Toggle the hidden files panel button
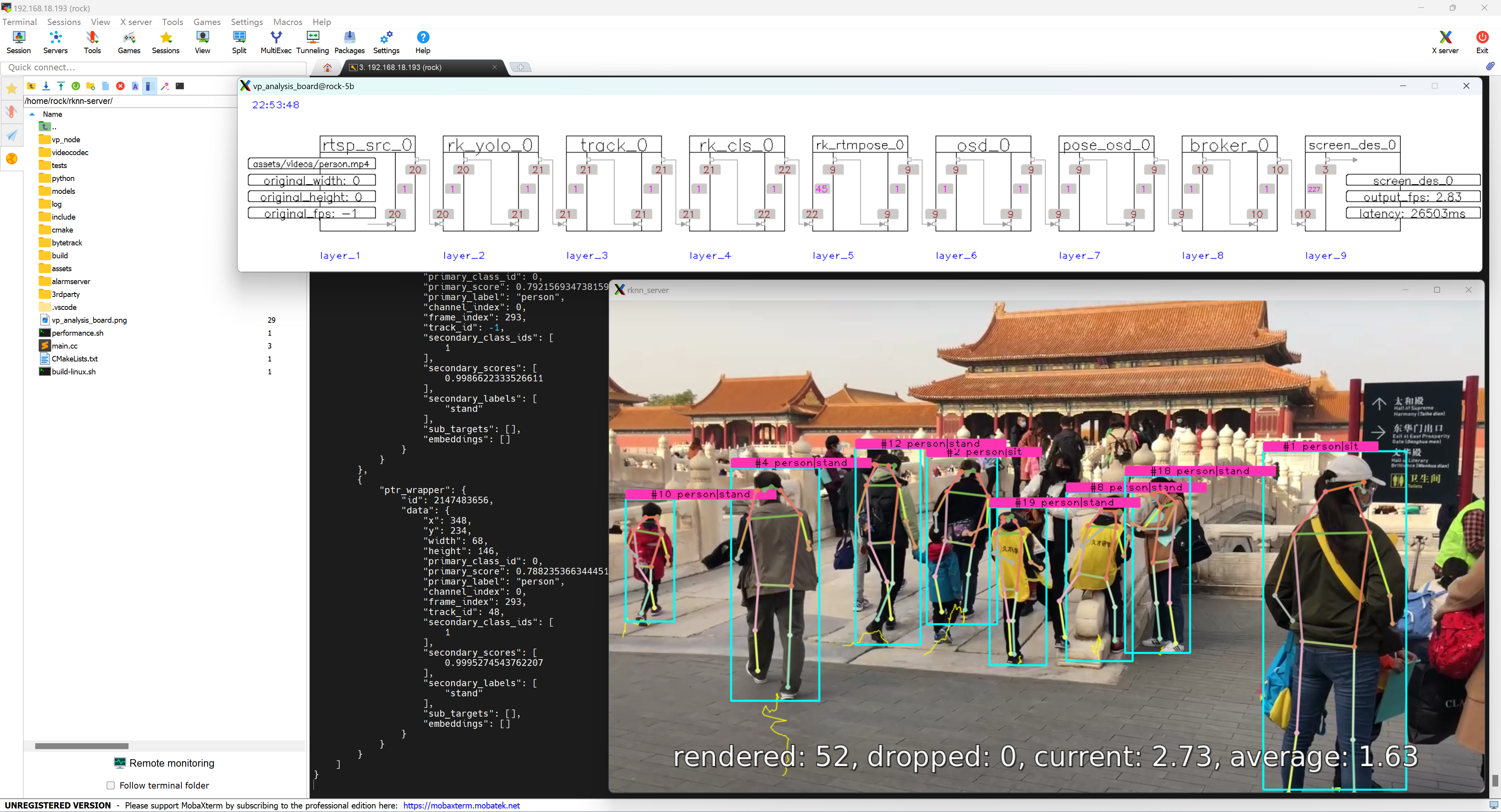1501x812 pixels. pyautogui.click(x=149, y=86)
